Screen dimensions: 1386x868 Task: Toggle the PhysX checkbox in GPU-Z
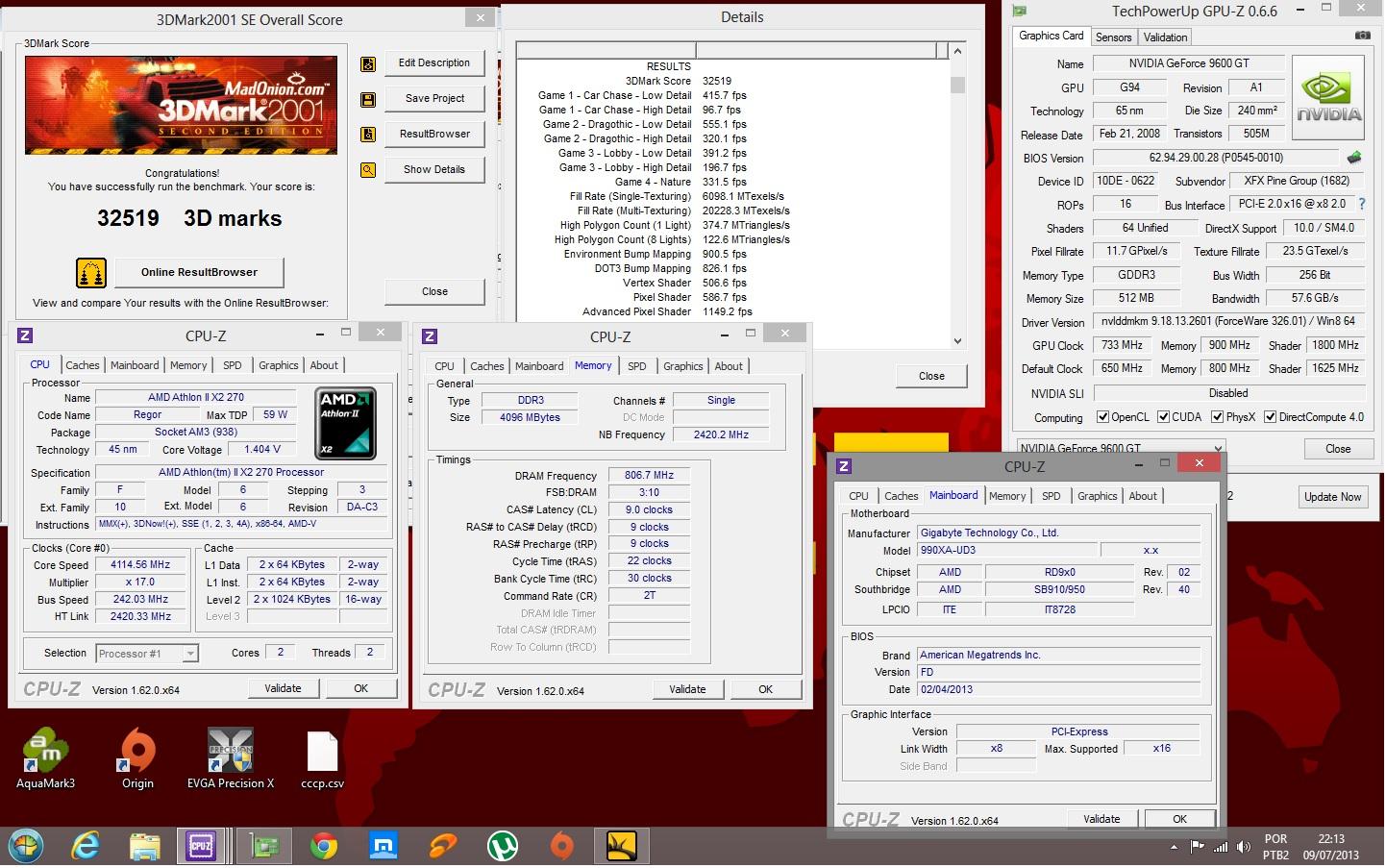tap(1217, 418)
